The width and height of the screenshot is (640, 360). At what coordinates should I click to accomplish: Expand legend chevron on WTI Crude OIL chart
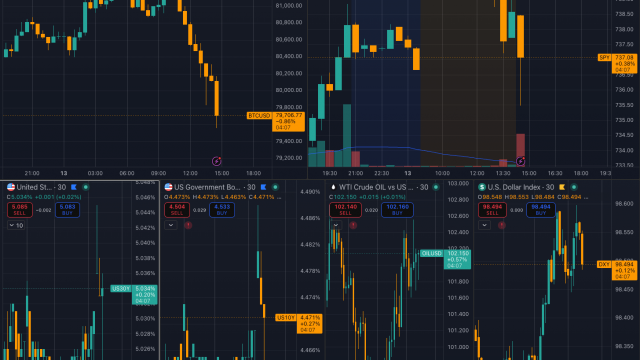click(x=336, y=225)
